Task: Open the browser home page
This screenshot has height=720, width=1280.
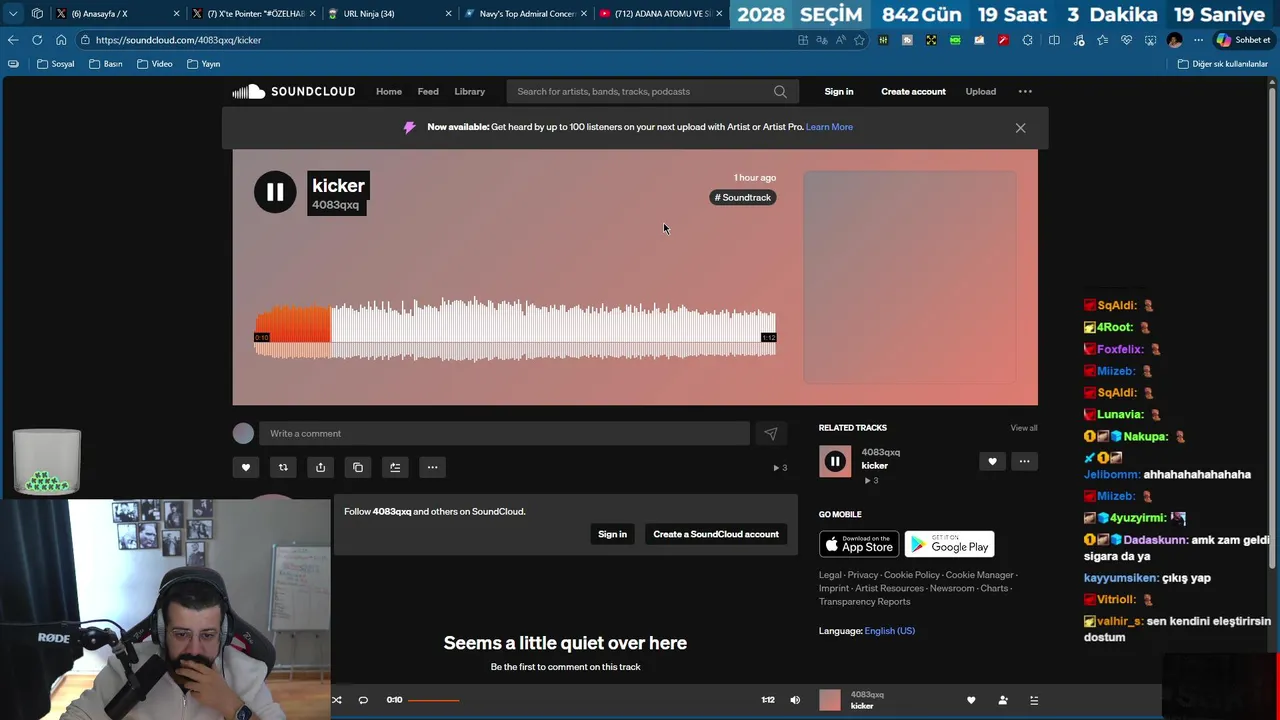Action: (61, 40)
